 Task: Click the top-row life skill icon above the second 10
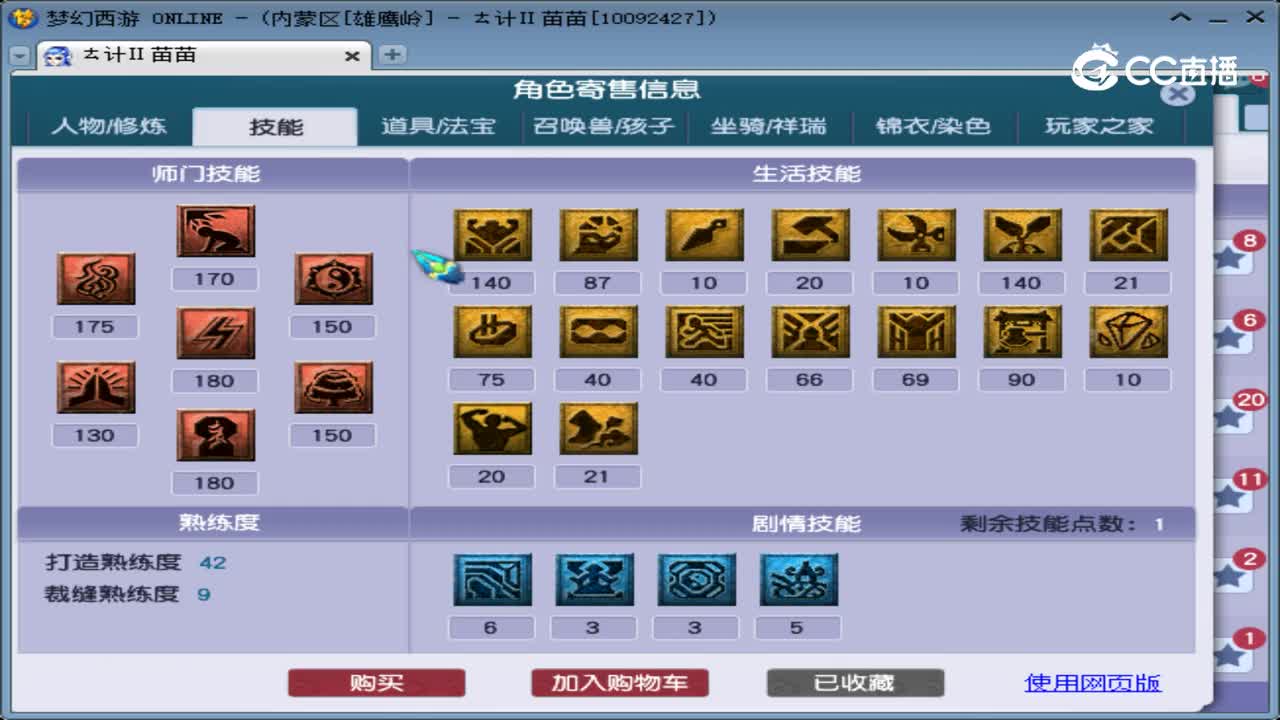click(916, 235)
